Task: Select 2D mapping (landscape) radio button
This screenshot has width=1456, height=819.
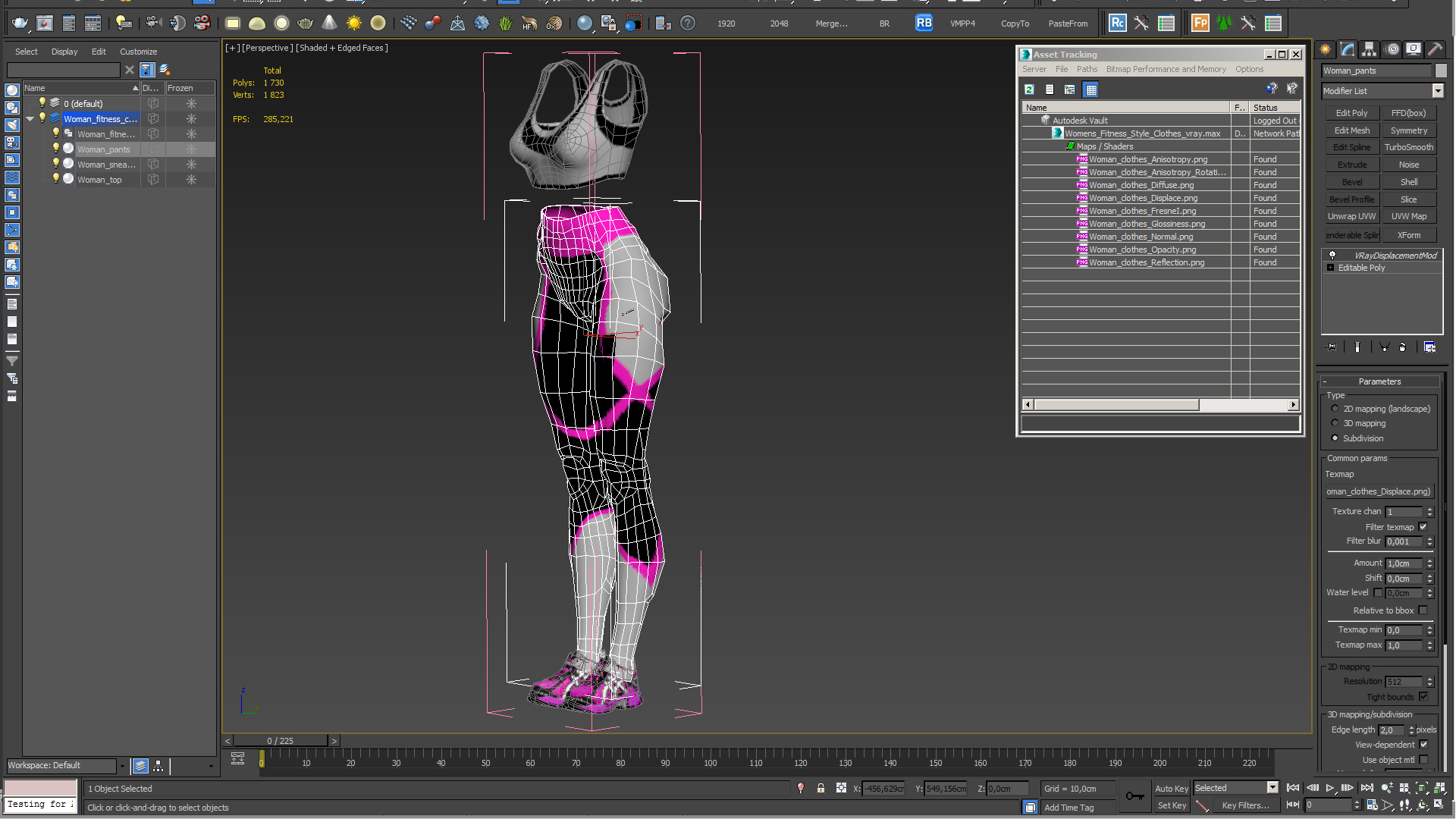Action: click(x=1335, y=409)
